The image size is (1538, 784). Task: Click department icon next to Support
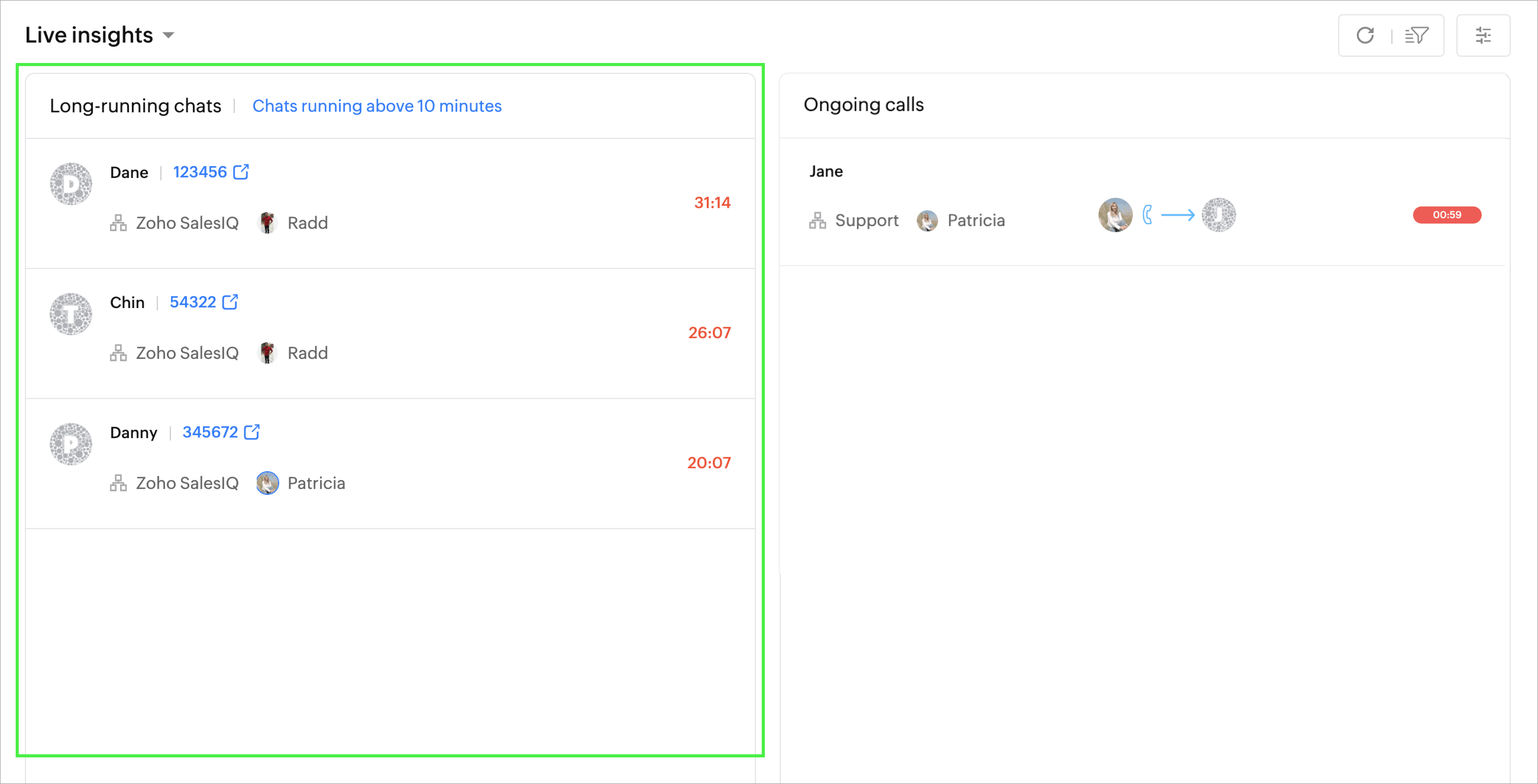818,221
